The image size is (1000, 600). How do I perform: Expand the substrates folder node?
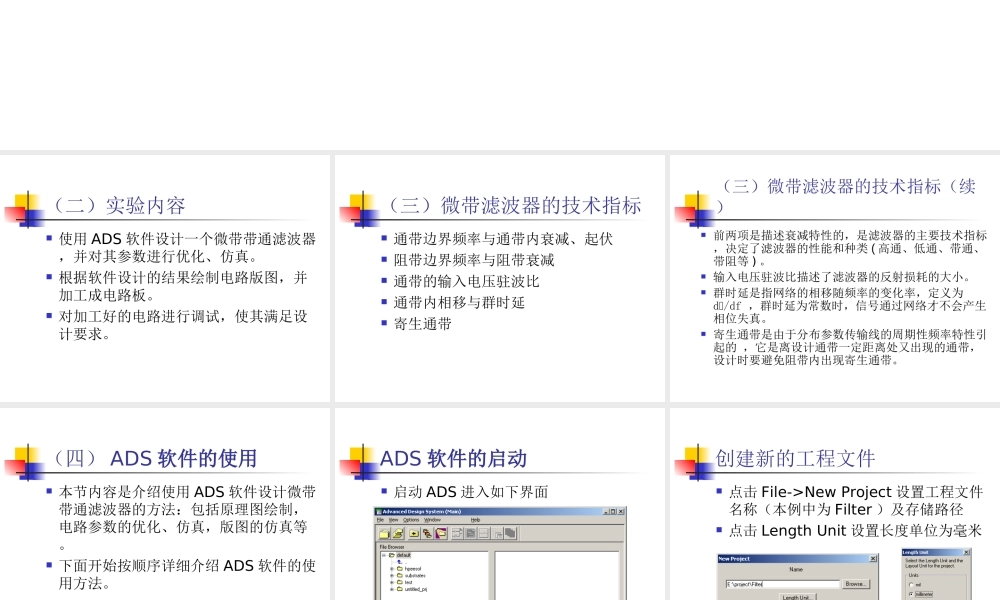tap(392, 576)
